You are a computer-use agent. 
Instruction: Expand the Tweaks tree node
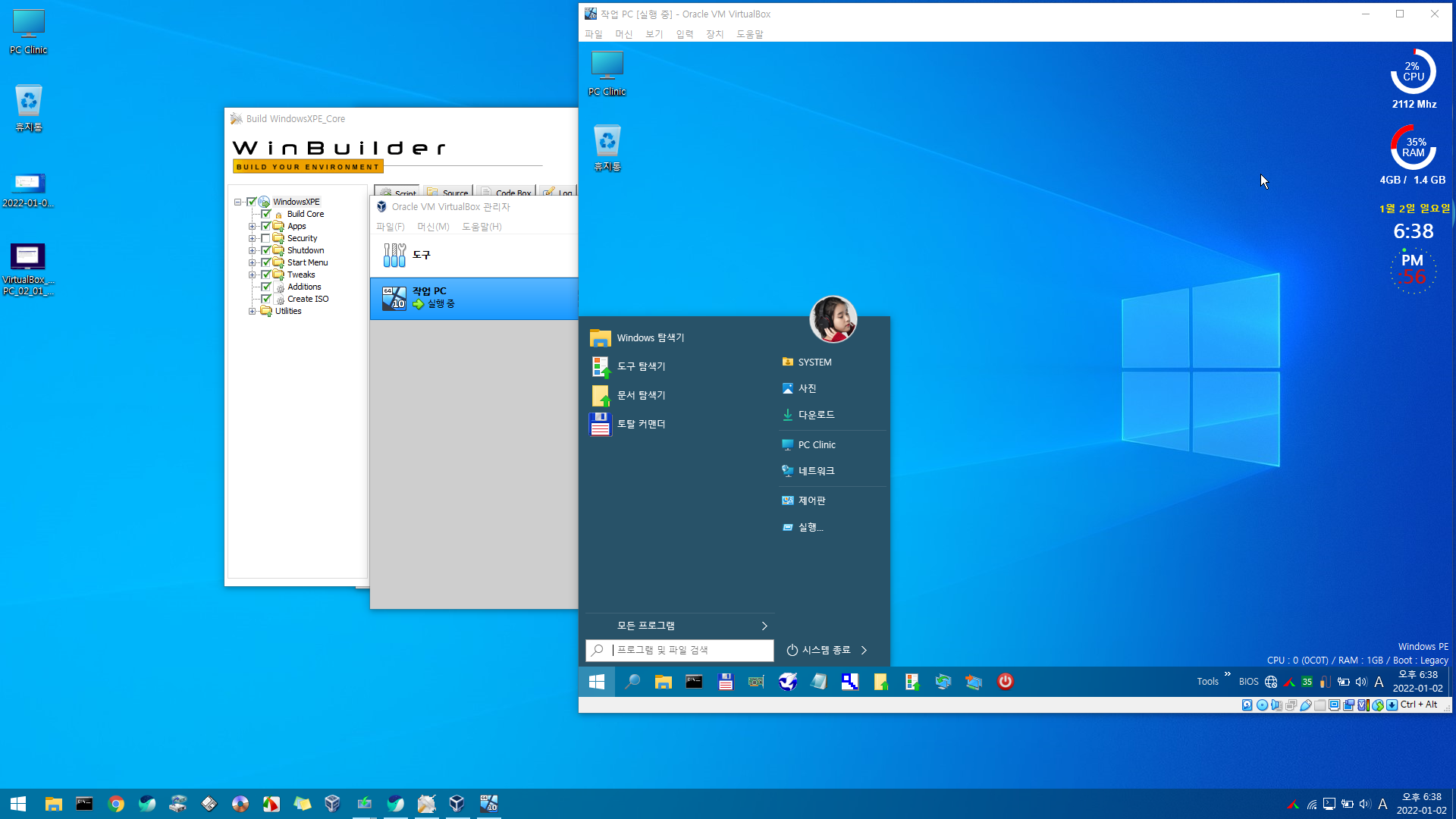pos(252,275)
